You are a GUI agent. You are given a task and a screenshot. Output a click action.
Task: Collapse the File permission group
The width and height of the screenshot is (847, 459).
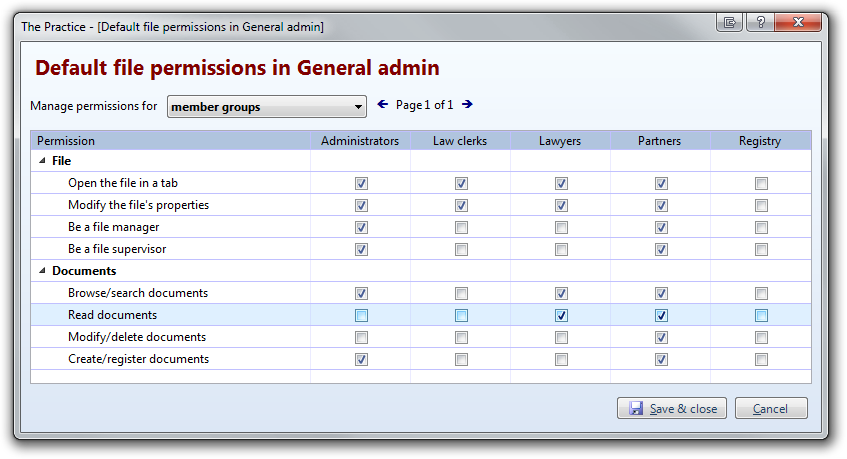click(42, 160)
